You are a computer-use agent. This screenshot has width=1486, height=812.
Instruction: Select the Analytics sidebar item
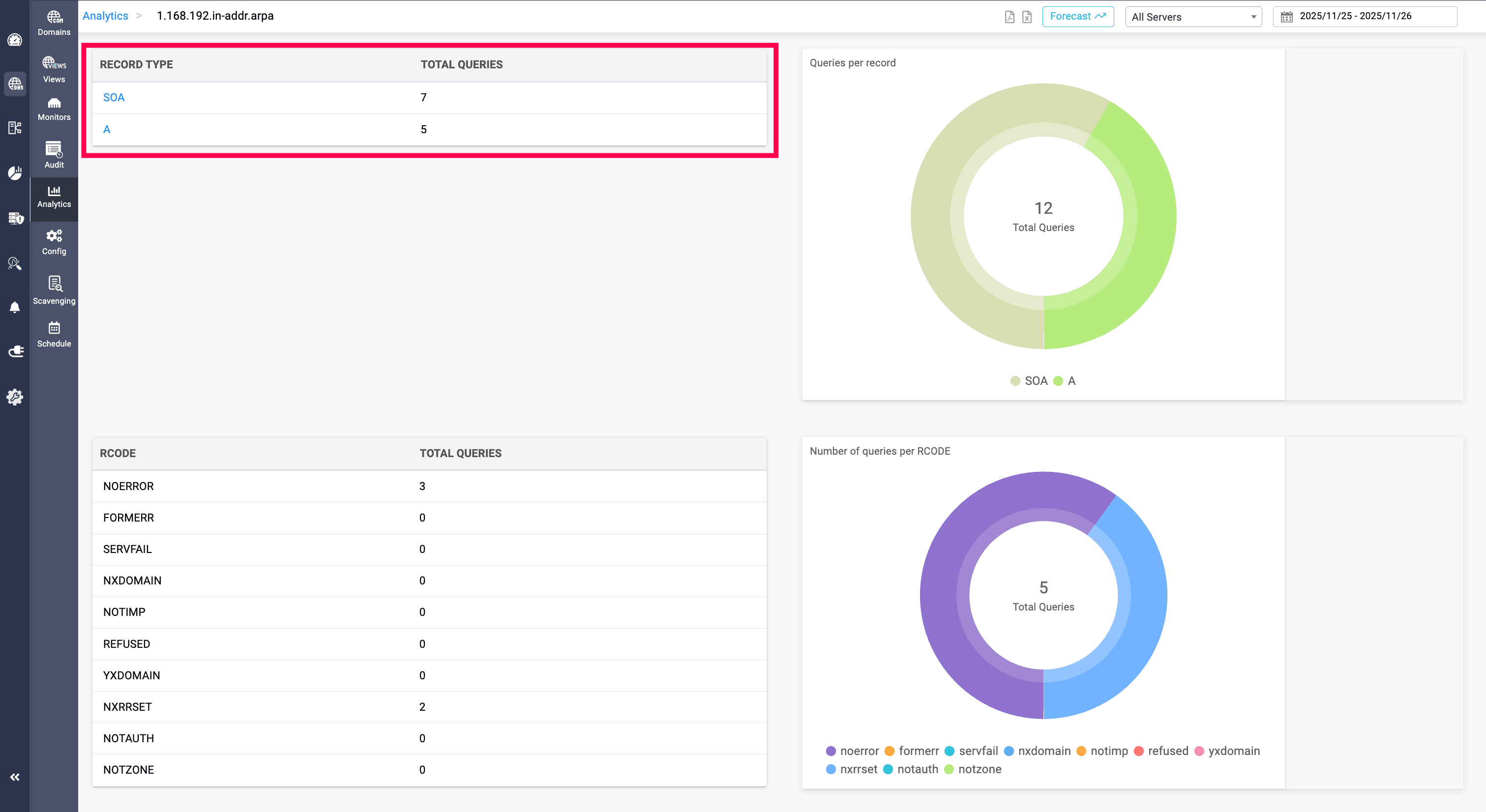coord(54,197)
